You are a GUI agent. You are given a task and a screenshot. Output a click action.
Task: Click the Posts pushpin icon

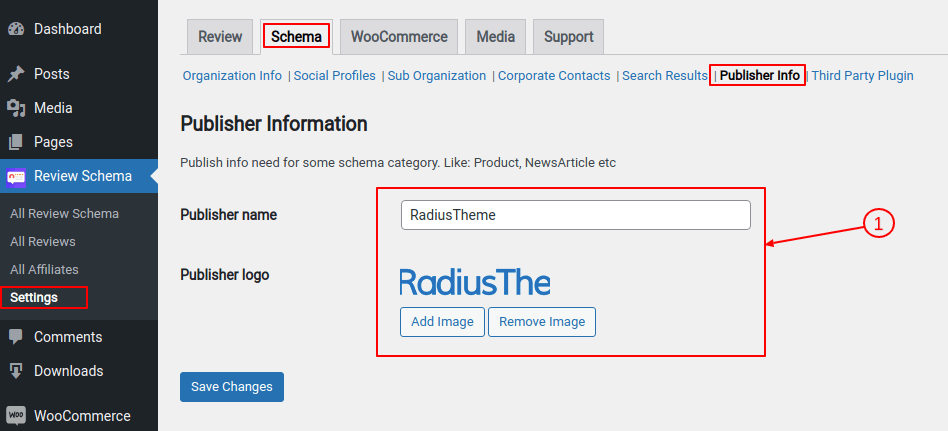[x=16, y=74]
